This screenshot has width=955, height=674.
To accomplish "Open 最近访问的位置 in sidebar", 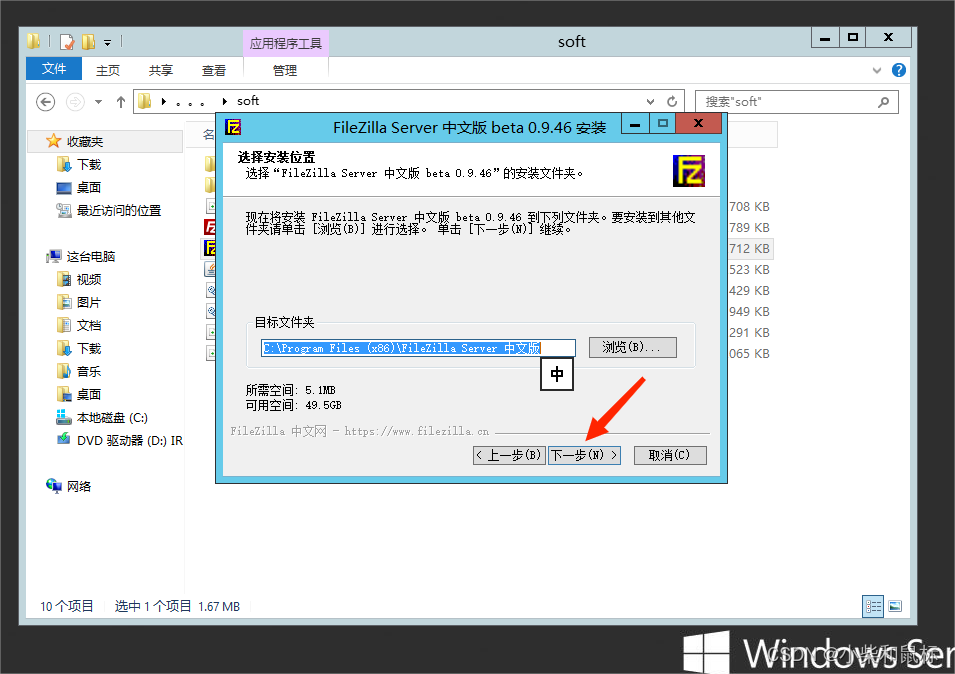I will pos(119,211).
